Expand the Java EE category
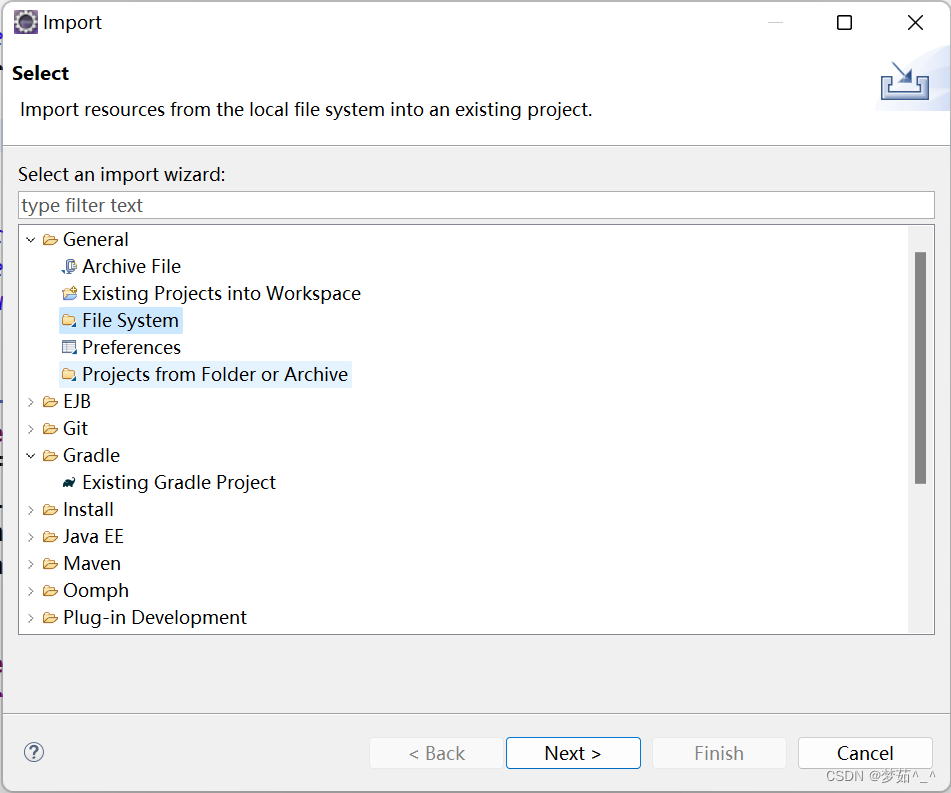 pyautogui.click(x=31, y=537)
